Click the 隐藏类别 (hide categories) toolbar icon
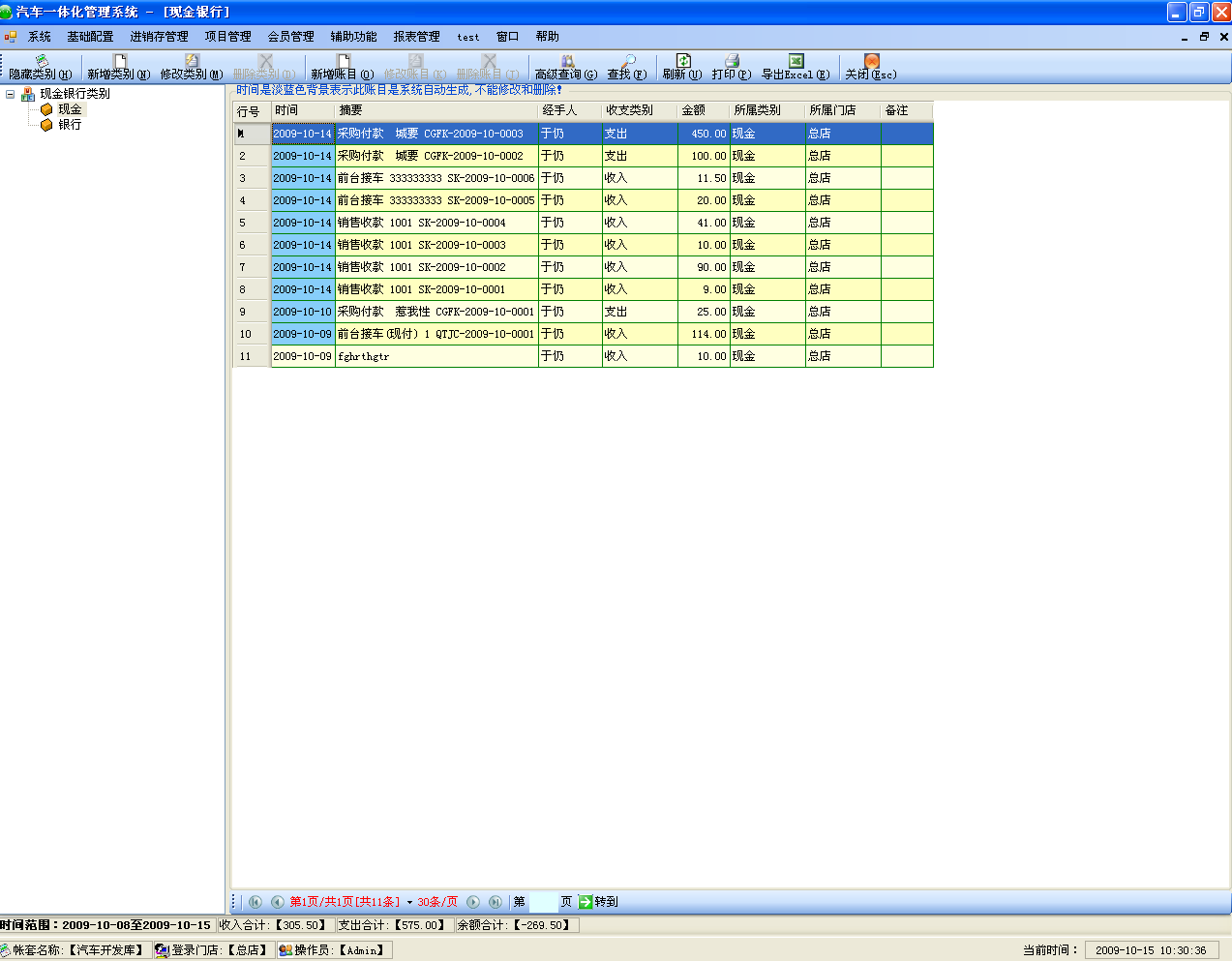The image size is (1232, 961). (41, 61)
